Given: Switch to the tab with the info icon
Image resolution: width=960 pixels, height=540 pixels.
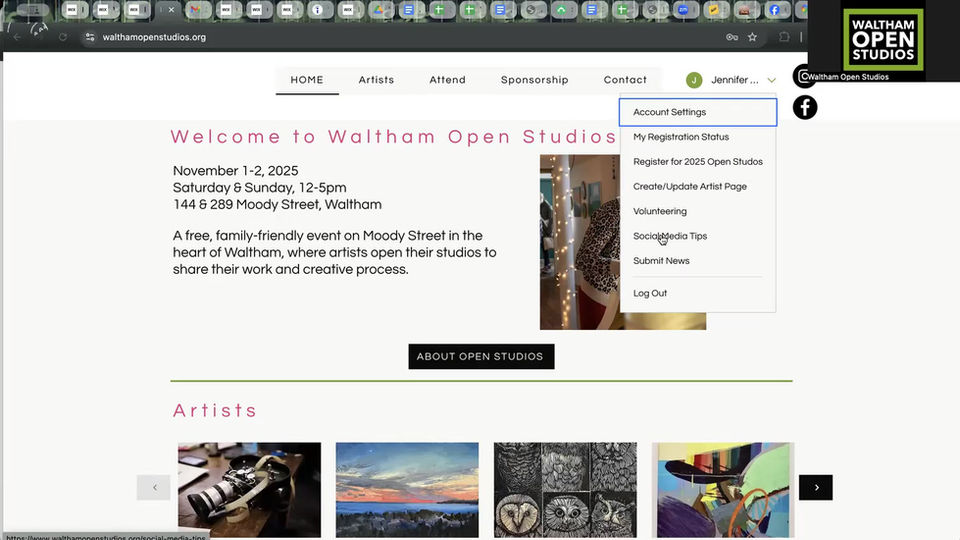Looking at the screenshot, I should point(318,10).
